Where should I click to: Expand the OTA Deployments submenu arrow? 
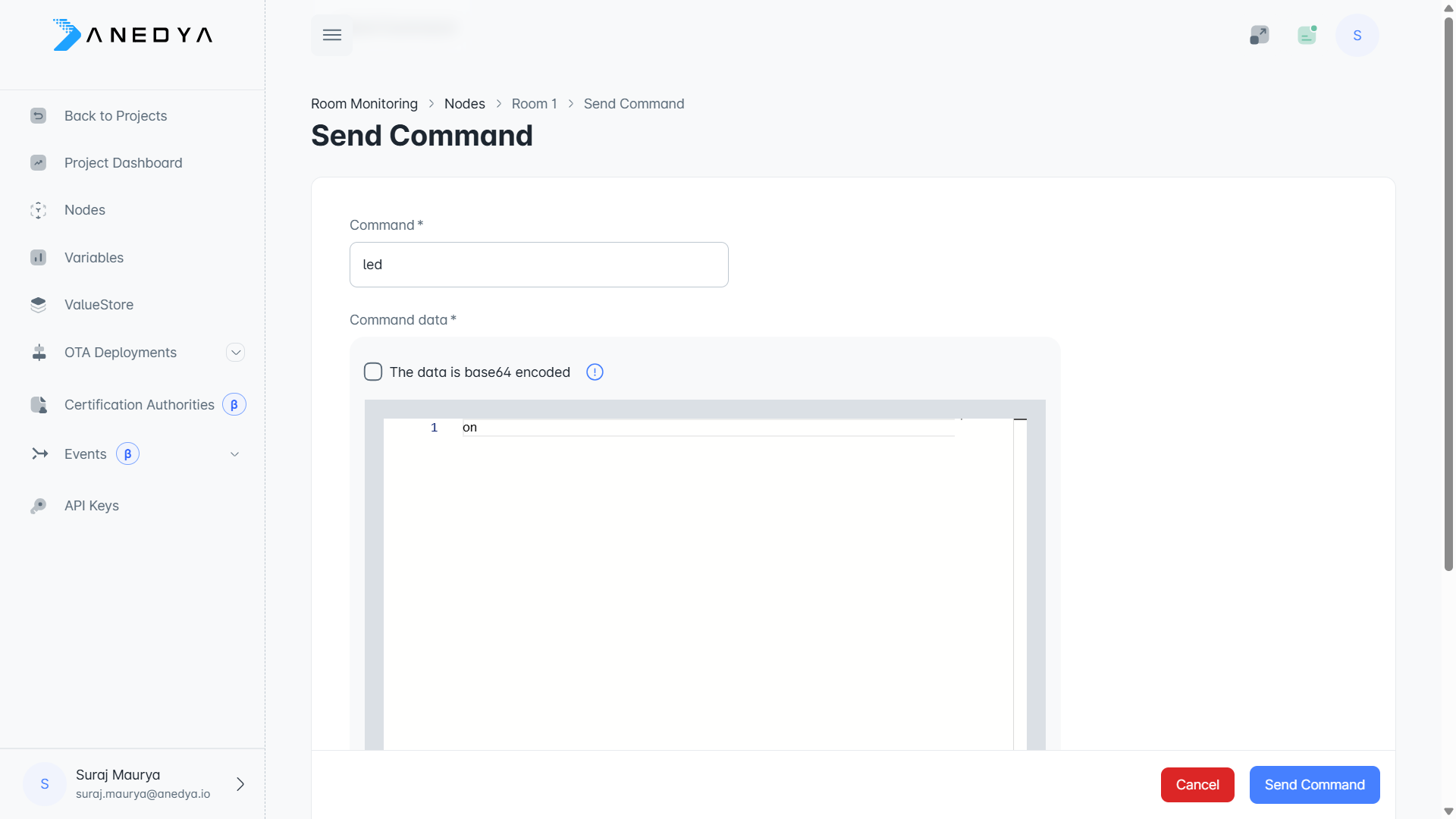pos(235,353)
